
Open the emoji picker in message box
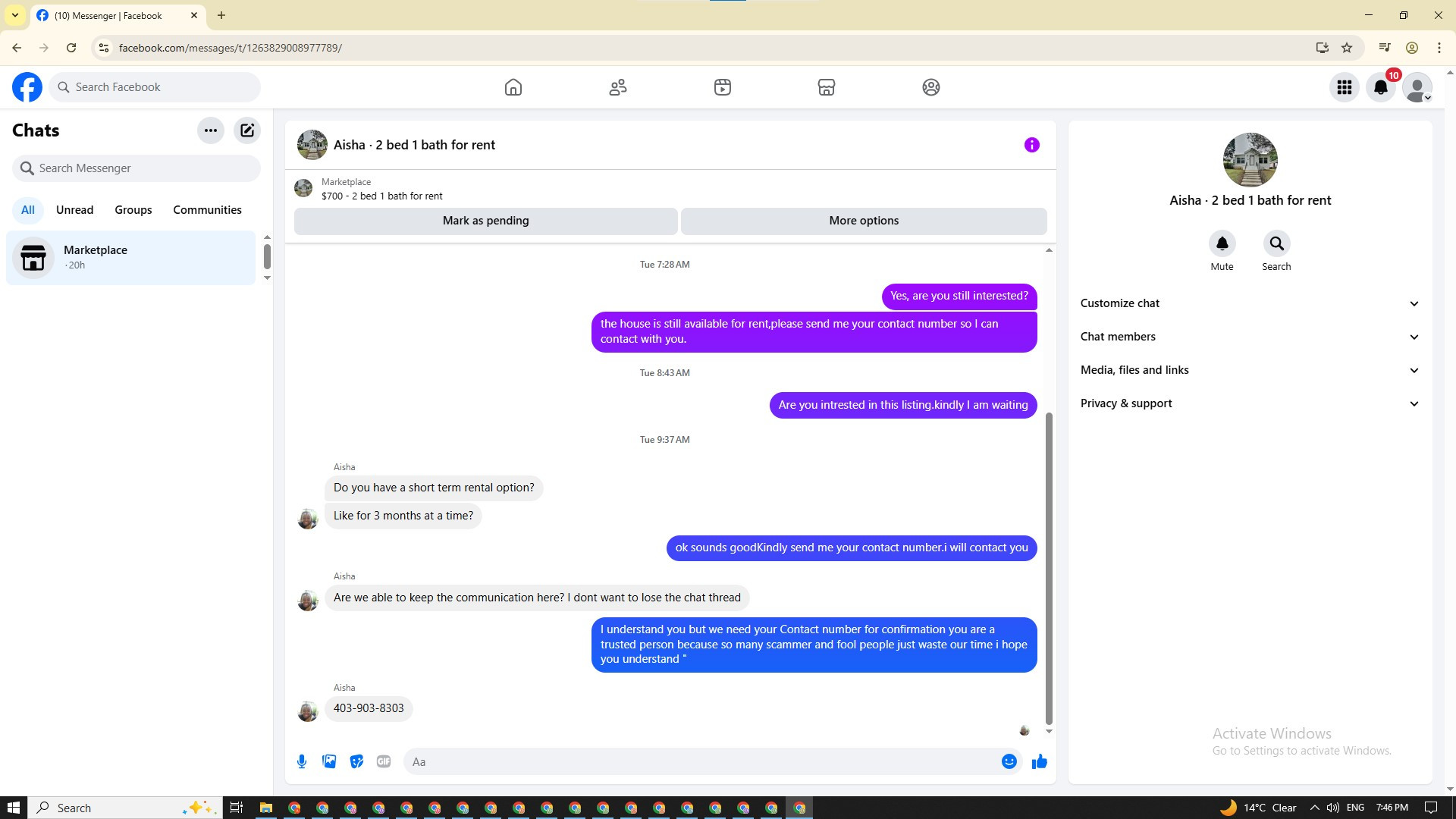coord(1009,761)
